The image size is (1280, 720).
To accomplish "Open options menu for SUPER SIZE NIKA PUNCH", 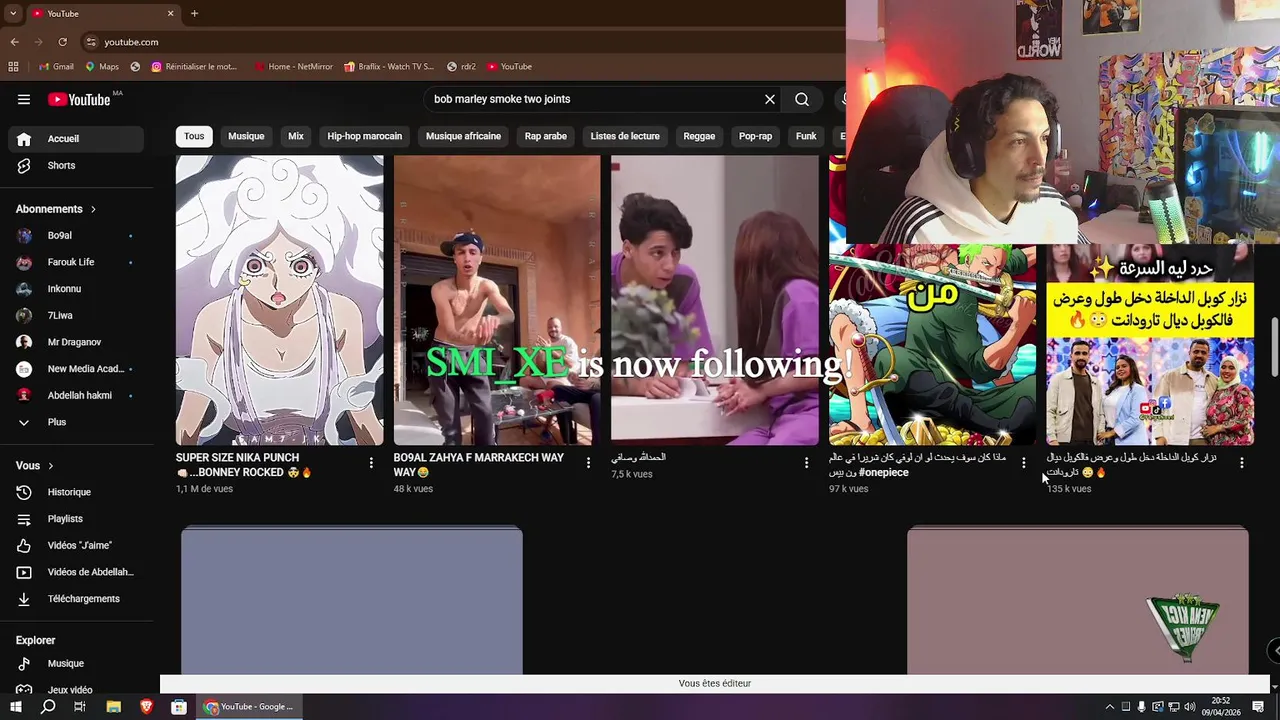I will [371, 463].
